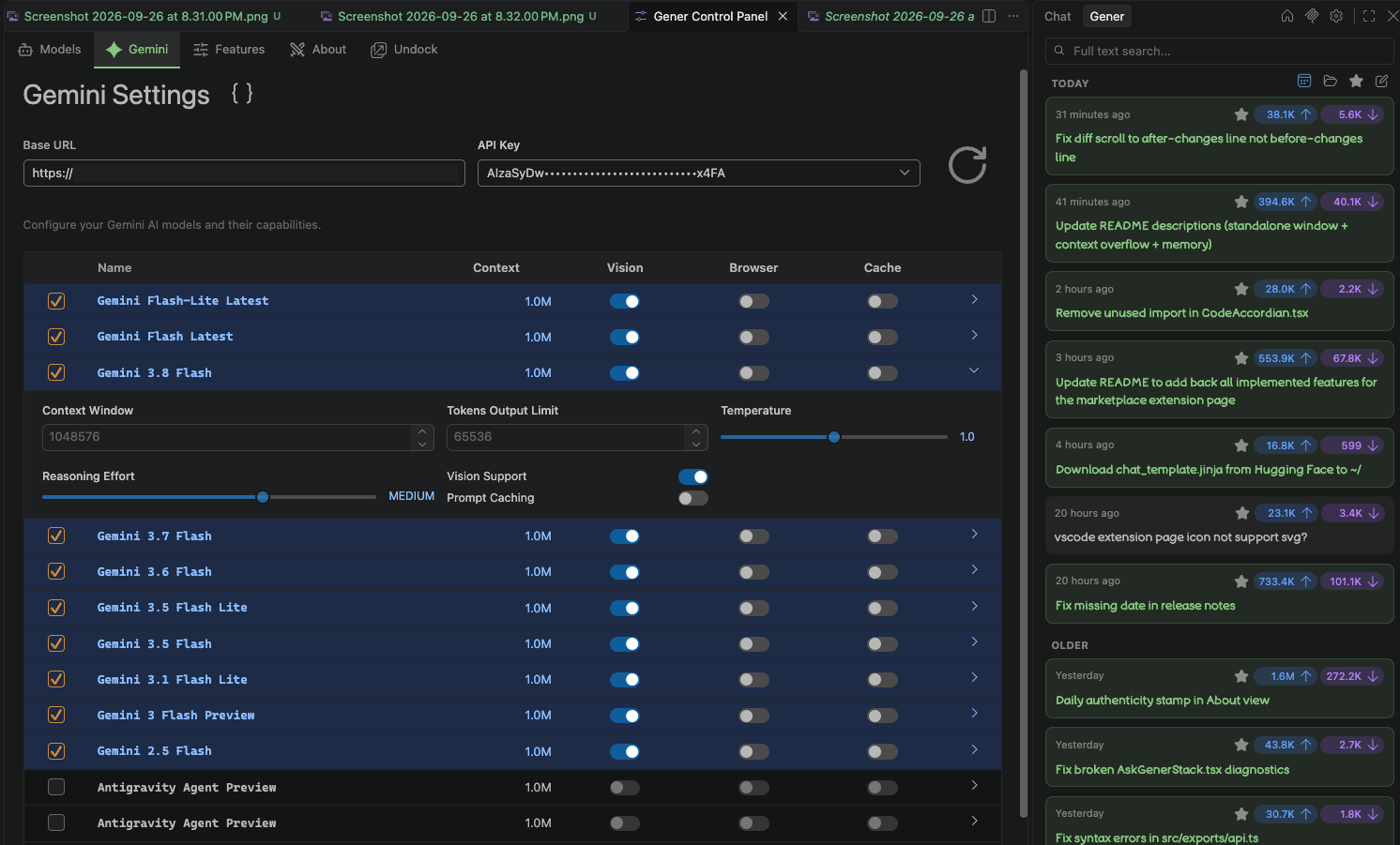Toggle Vision for Gemini Flash Latest

click(x=625, y=337)
